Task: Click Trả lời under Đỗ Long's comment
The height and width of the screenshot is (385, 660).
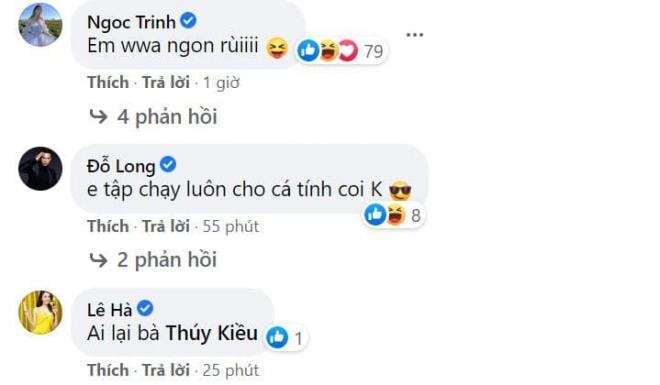Action: 166,226
